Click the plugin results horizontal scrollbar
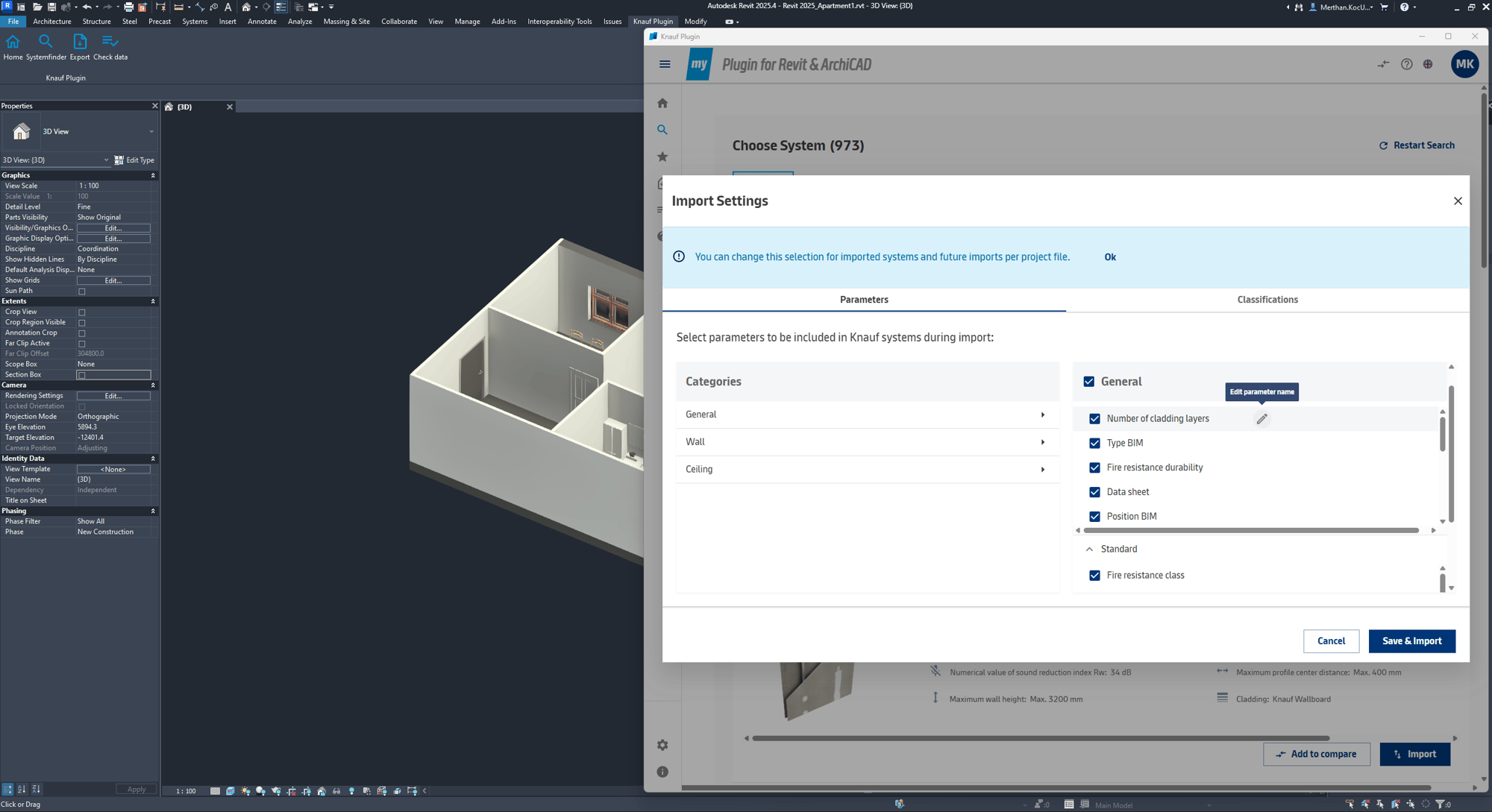The image size is (1492, 812). [x=1041, y=738]
